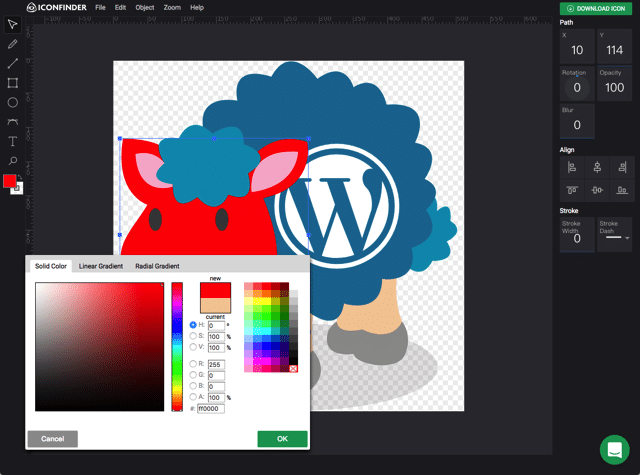Click the B blue input field
This screenshot has width=640, height=475.
pos(216,386)
